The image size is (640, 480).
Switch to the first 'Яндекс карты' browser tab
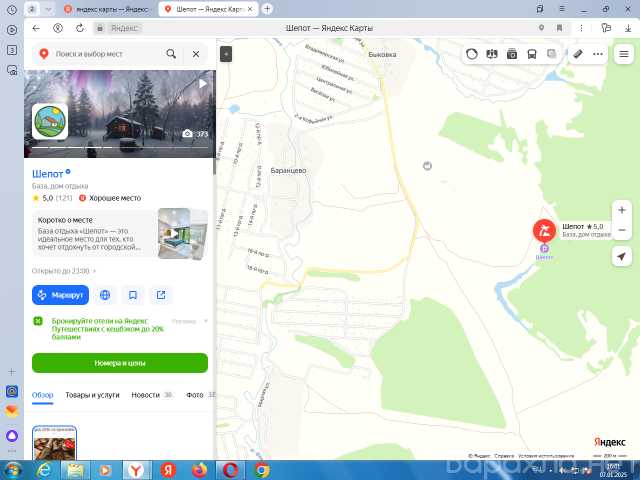click(x=108, y=9)
